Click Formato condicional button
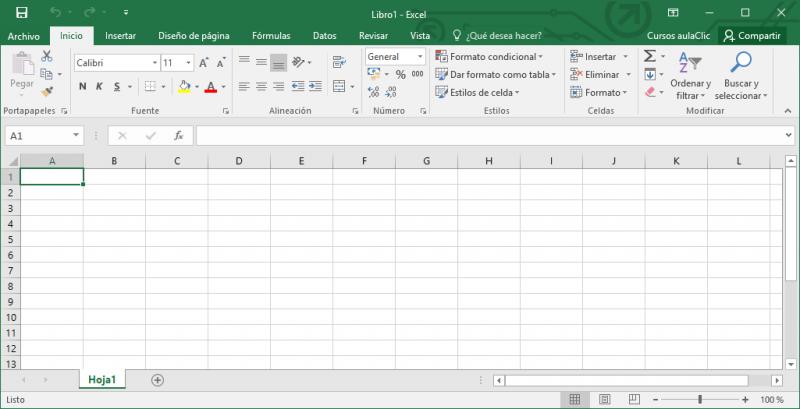This screenshot has width=800, height=409. tap(490, 57)
